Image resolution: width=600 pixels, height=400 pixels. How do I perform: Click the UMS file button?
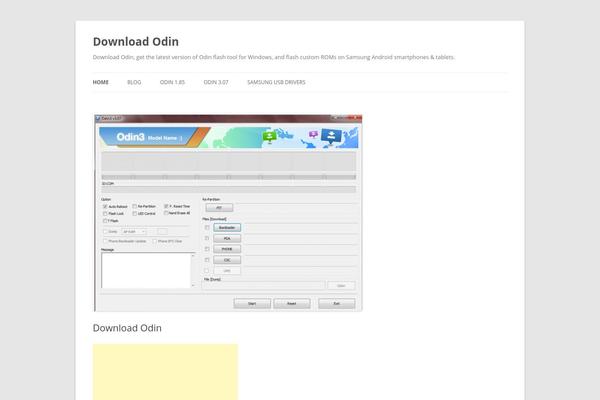[x=227, y=271]
